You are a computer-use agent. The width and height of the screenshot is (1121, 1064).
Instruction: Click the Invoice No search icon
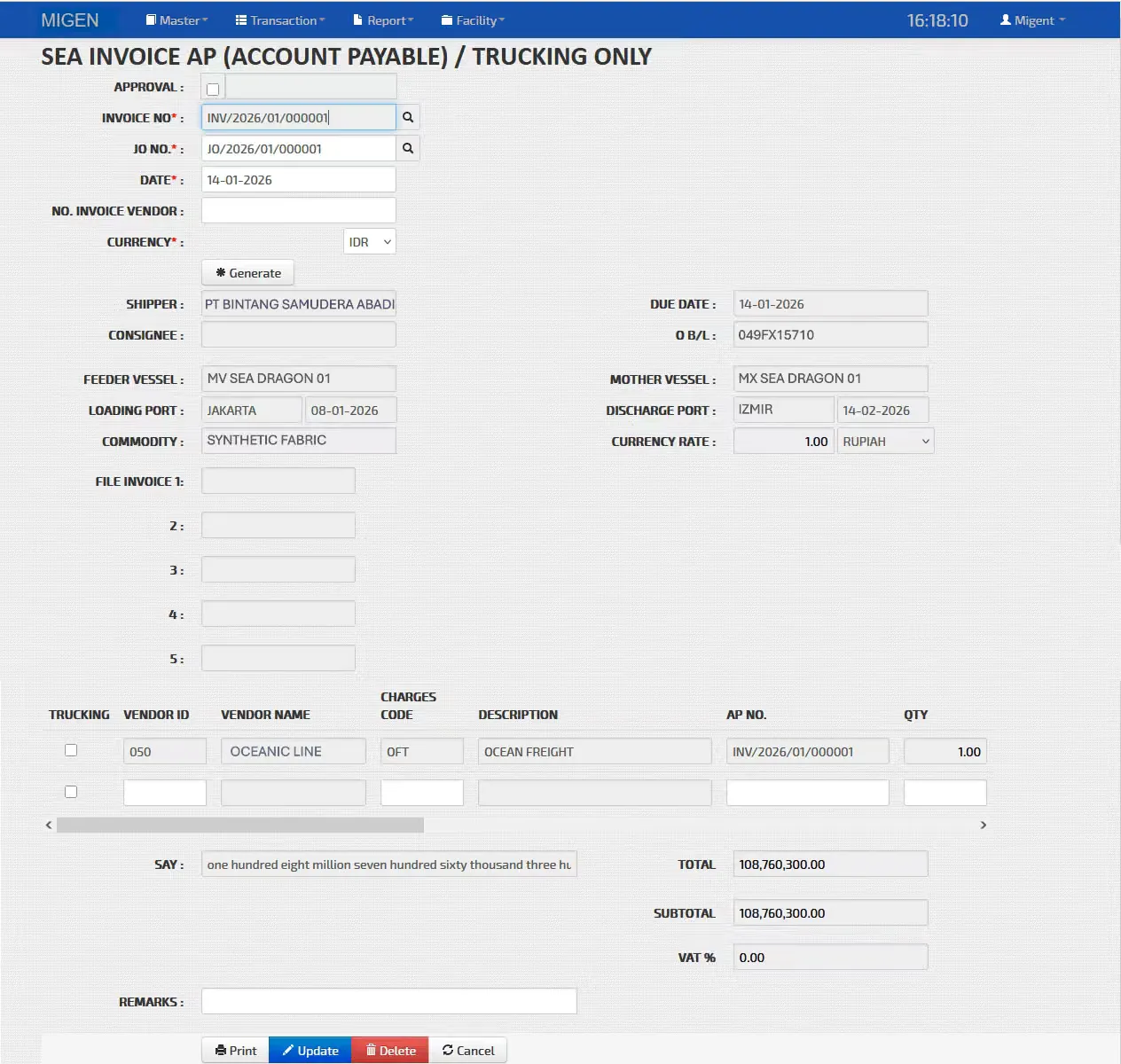[x=408, y=117]
